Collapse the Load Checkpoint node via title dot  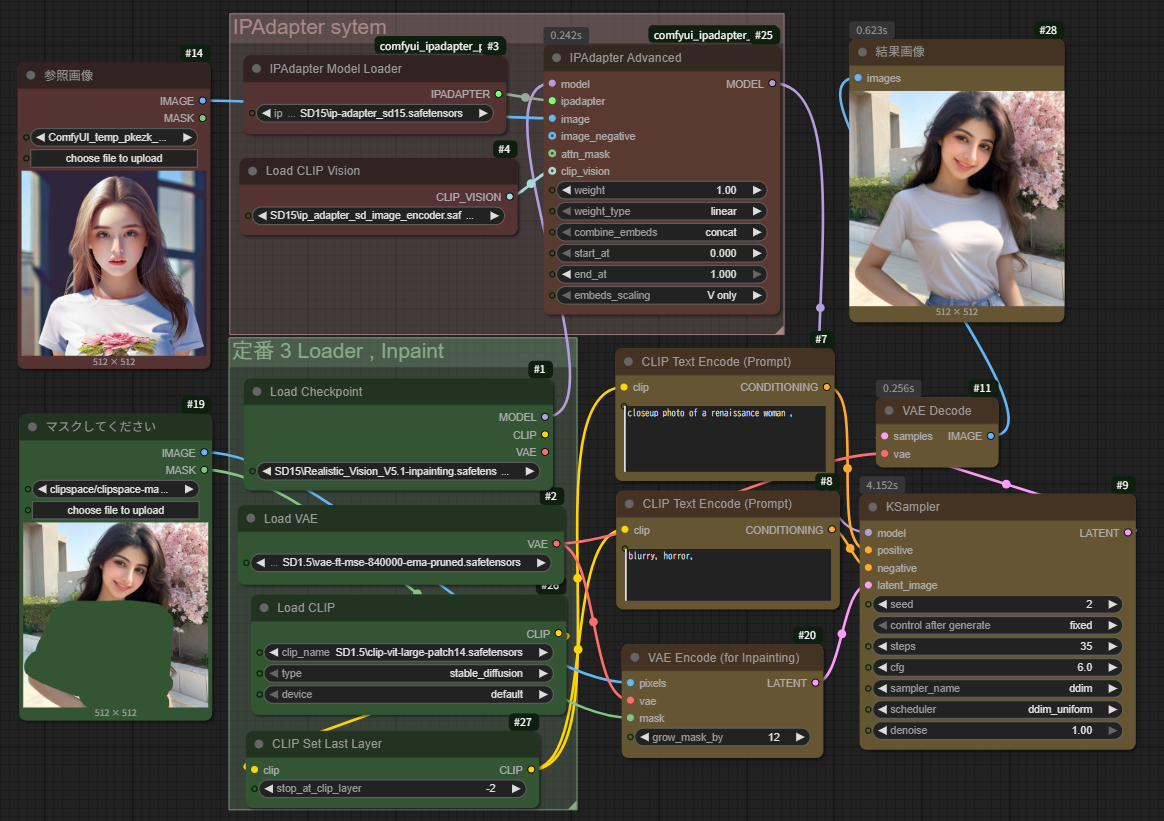point(258,392)
